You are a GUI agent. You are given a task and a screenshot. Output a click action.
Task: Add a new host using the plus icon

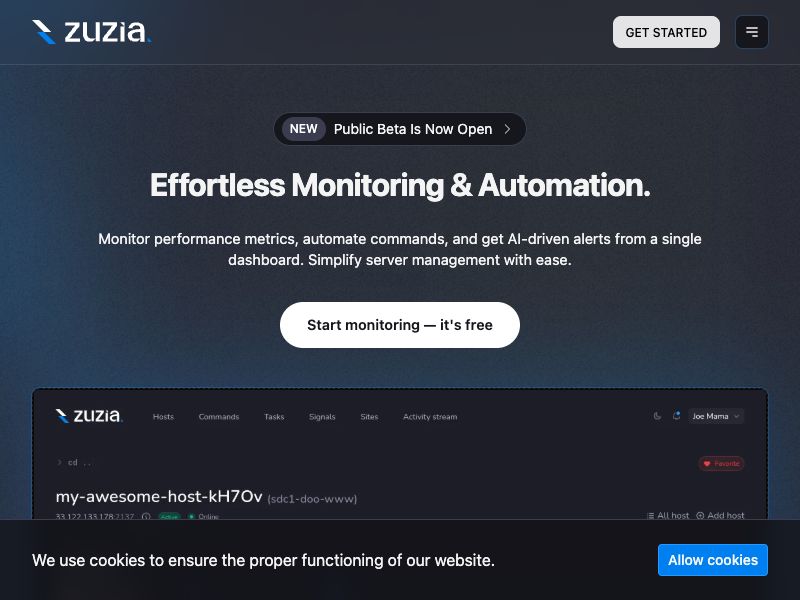(x=701, y=516)
